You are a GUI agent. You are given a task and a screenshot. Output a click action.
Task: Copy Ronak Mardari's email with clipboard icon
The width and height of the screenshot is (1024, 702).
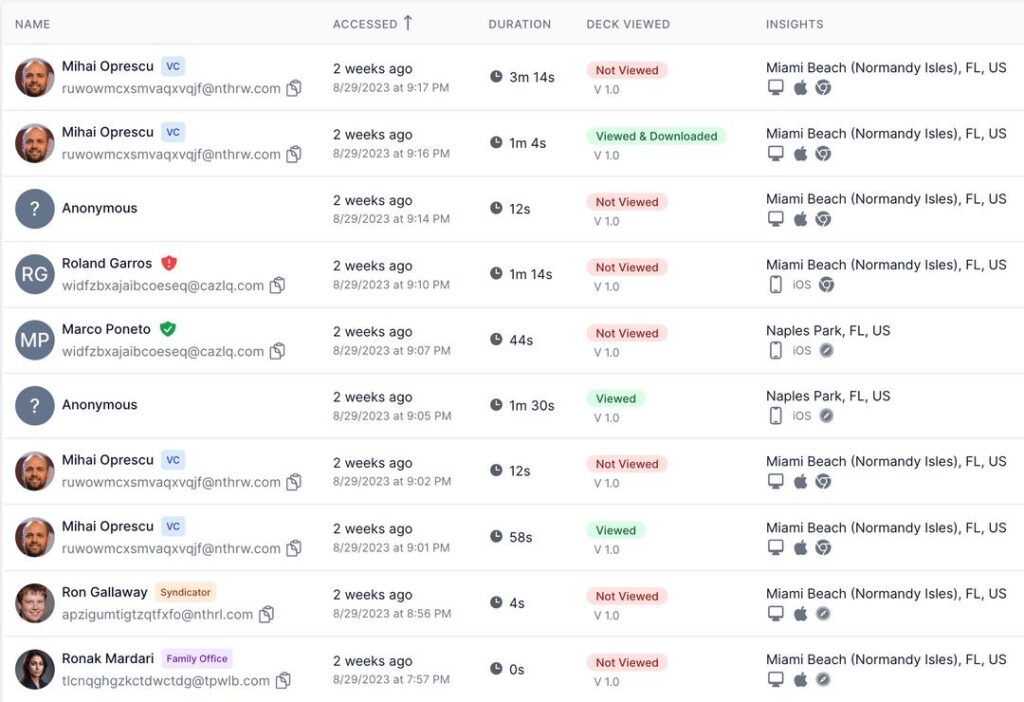[x=284, y=681]
